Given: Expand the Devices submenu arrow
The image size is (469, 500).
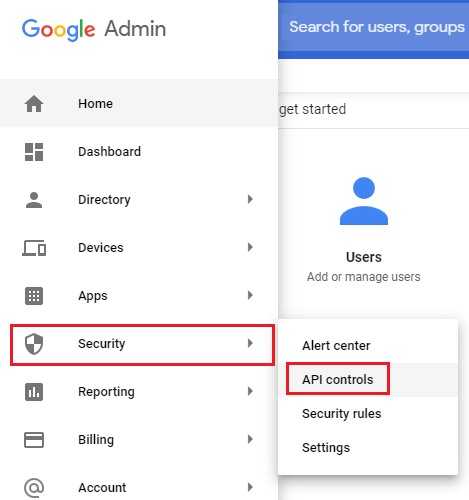Looking at the screenshot, I should click(x=250, y=247).
